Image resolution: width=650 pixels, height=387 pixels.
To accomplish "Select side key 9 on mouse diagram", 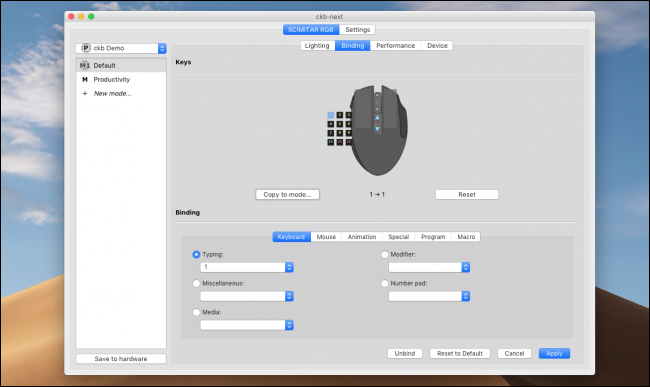I will pos(349,133).
